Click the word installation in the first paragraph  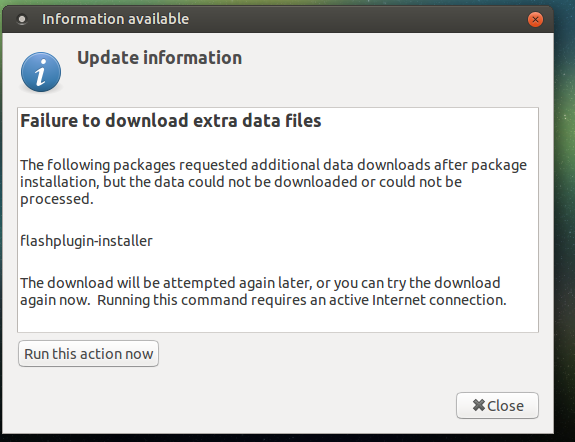point(59,182)
